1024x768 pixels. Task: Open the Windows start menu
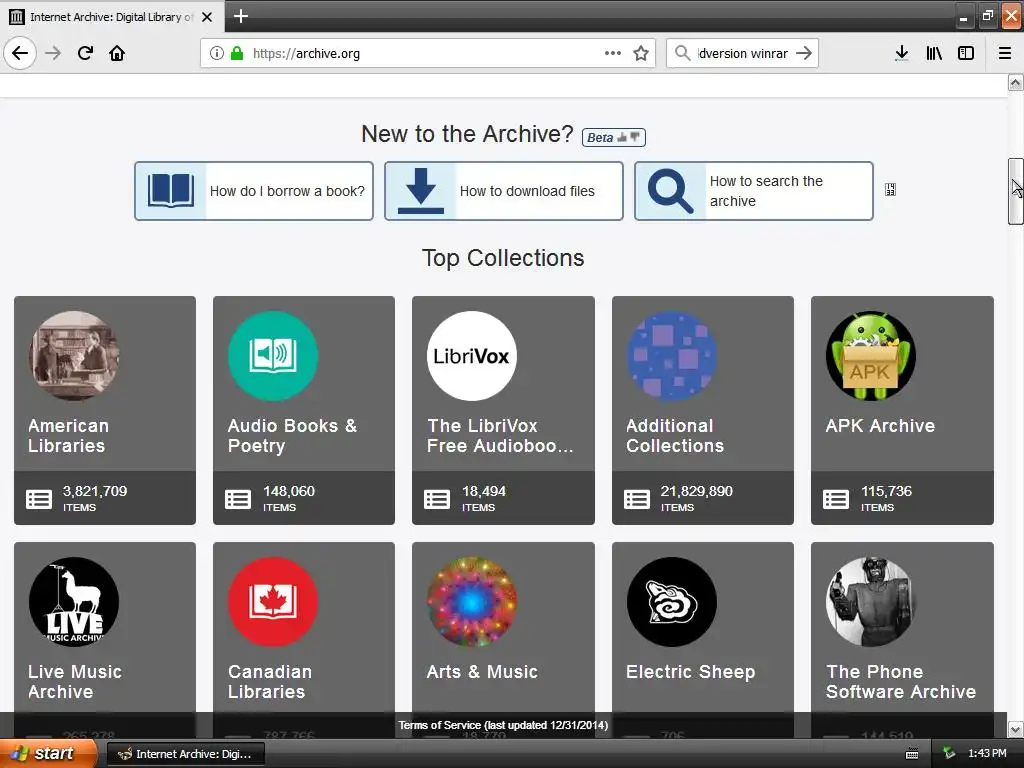[48, 754]
